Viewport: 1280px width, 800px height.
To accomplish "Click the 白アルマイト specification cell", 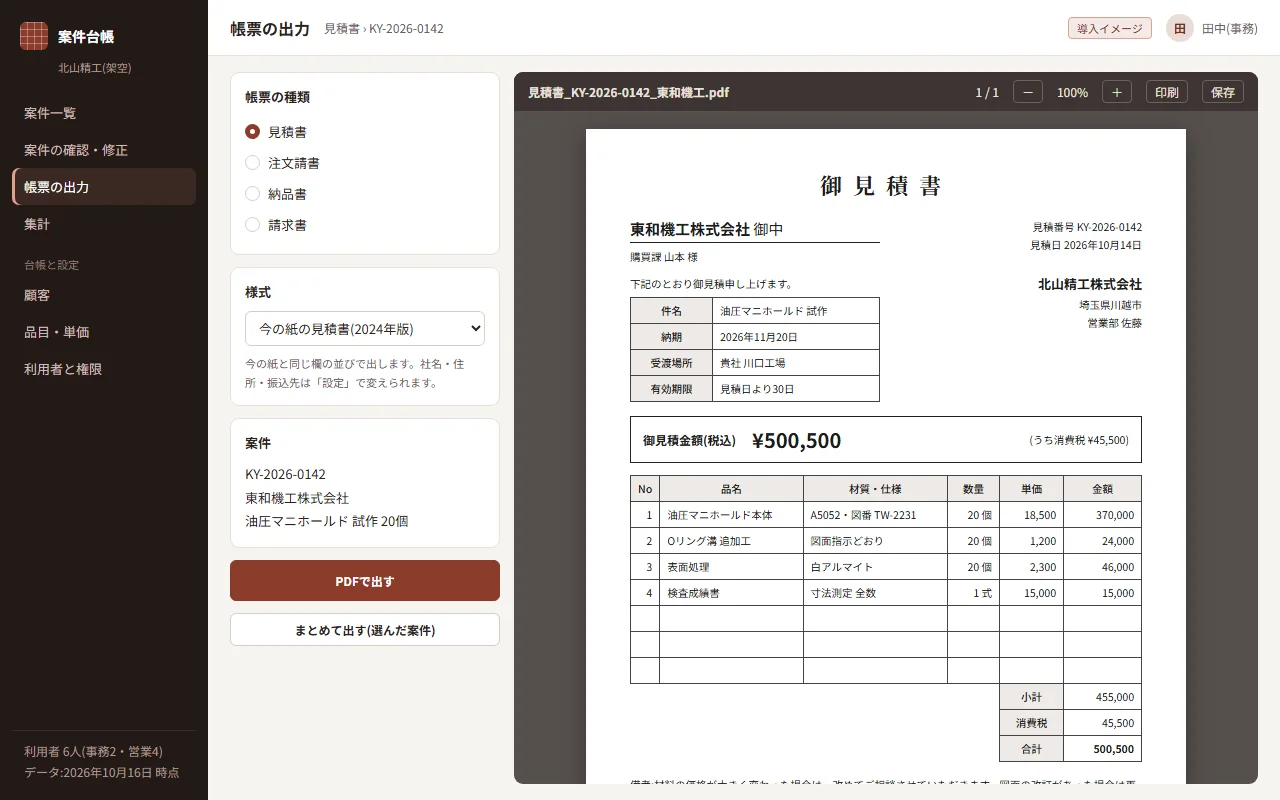I will [x=875, y=567].
